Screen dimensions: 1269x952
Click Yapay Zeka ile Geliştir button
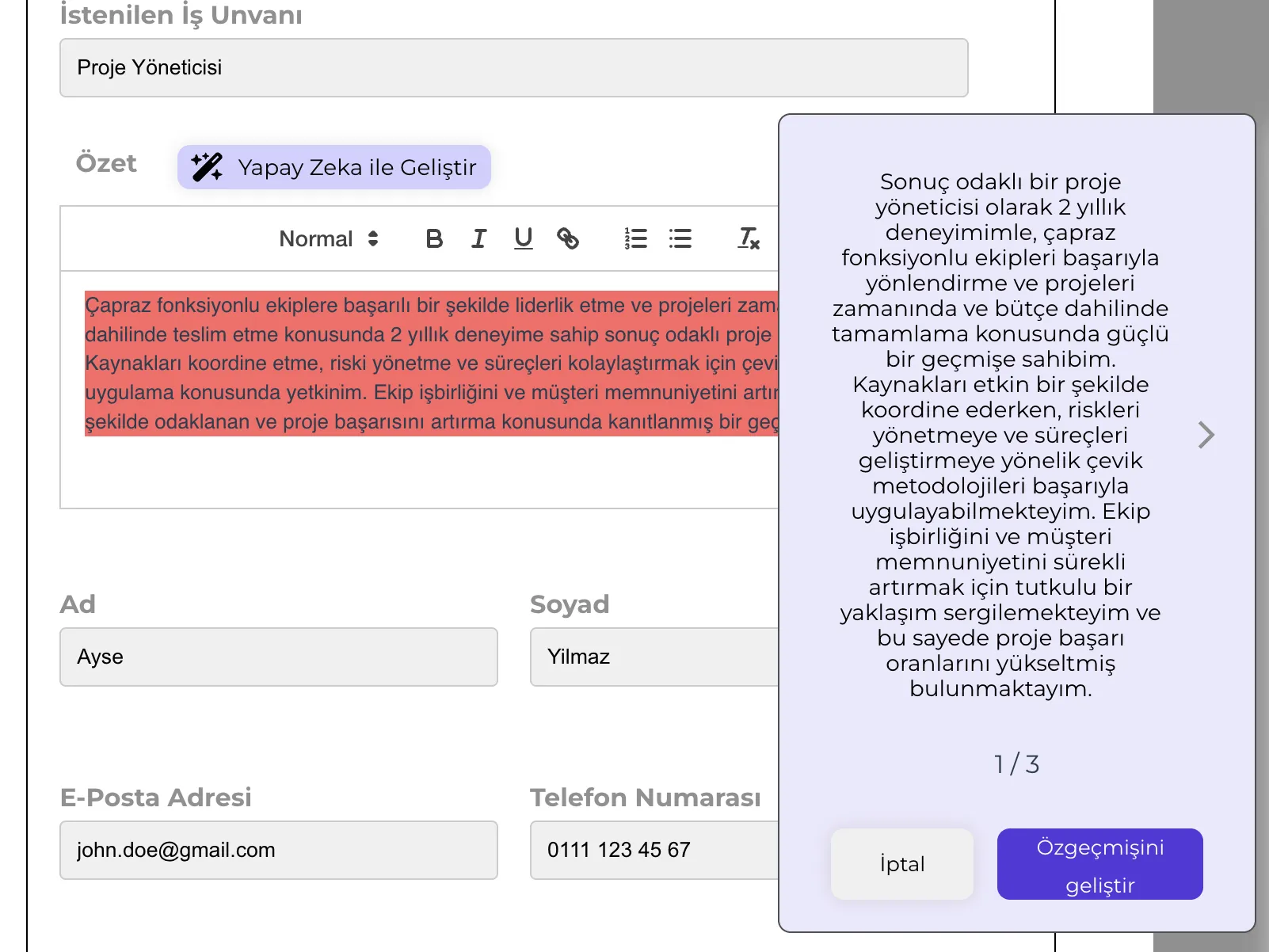coord(334,167)
